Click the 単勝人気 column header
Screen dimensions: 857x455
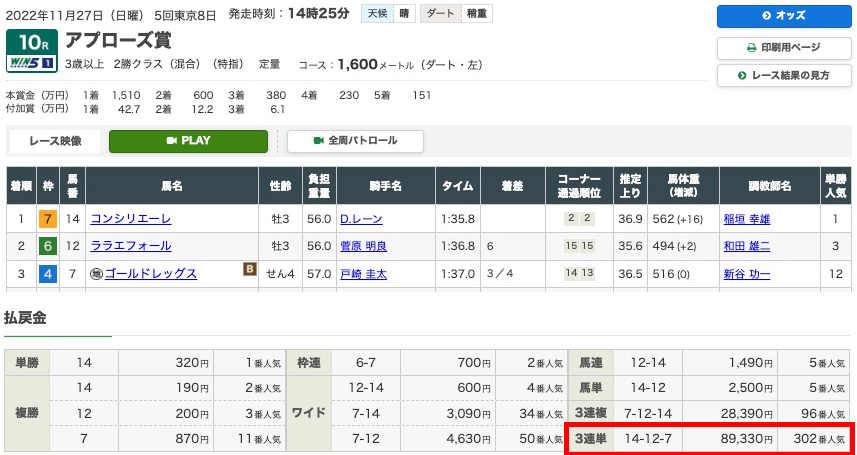pos(836,186)
